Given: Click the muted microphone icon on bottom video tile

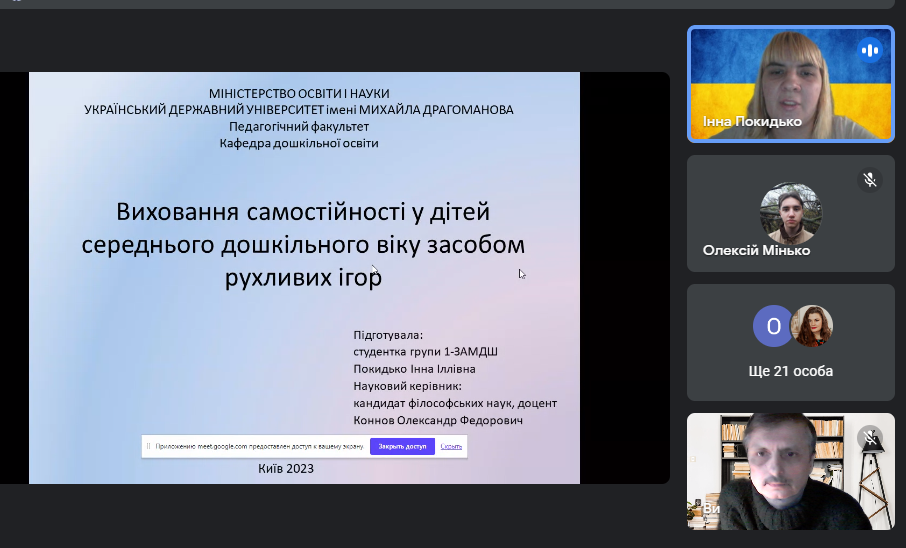Looking at the screenshot, I should (x=870, y=438).
